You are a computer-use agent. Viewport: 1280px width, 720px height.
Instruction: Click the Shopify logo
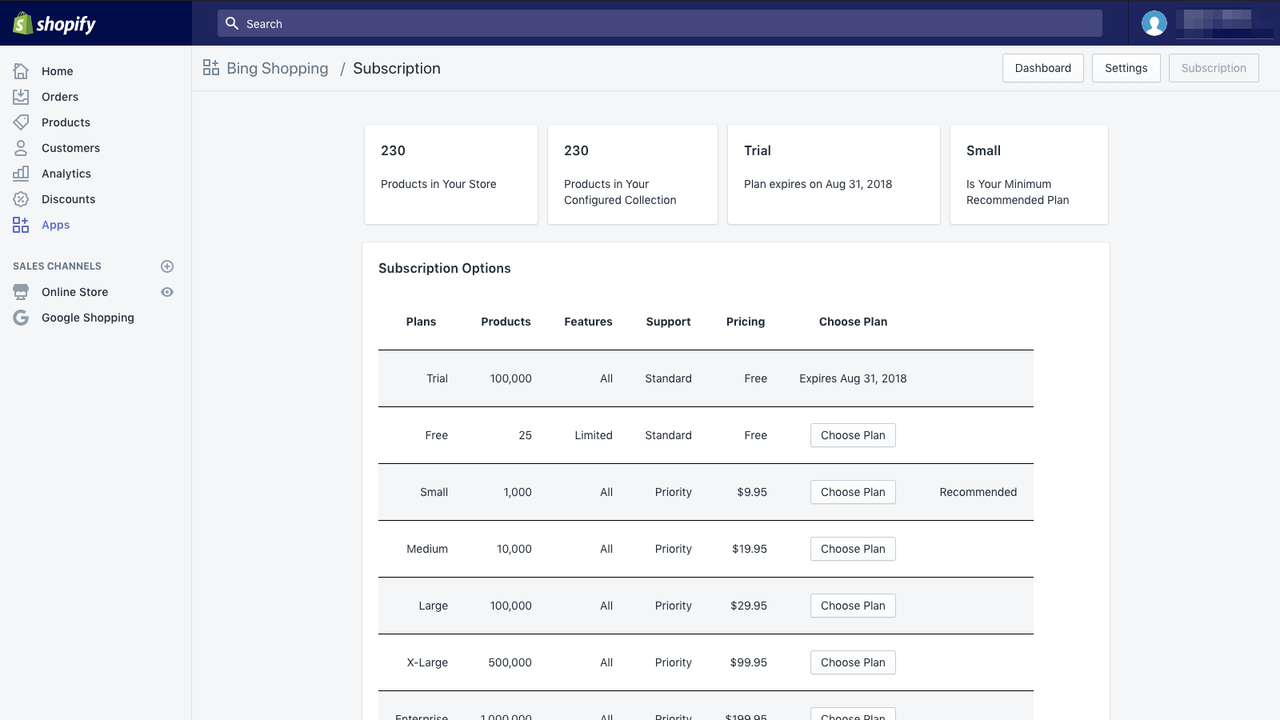(x=54, y=23)
